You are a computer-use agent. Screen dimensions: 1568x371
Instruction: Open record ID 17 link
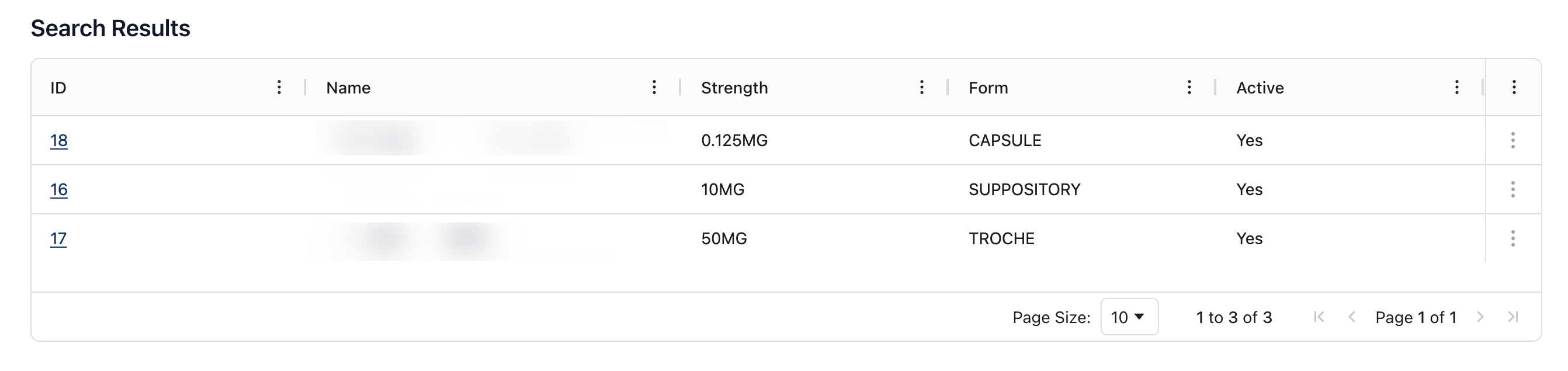(58, 238)
